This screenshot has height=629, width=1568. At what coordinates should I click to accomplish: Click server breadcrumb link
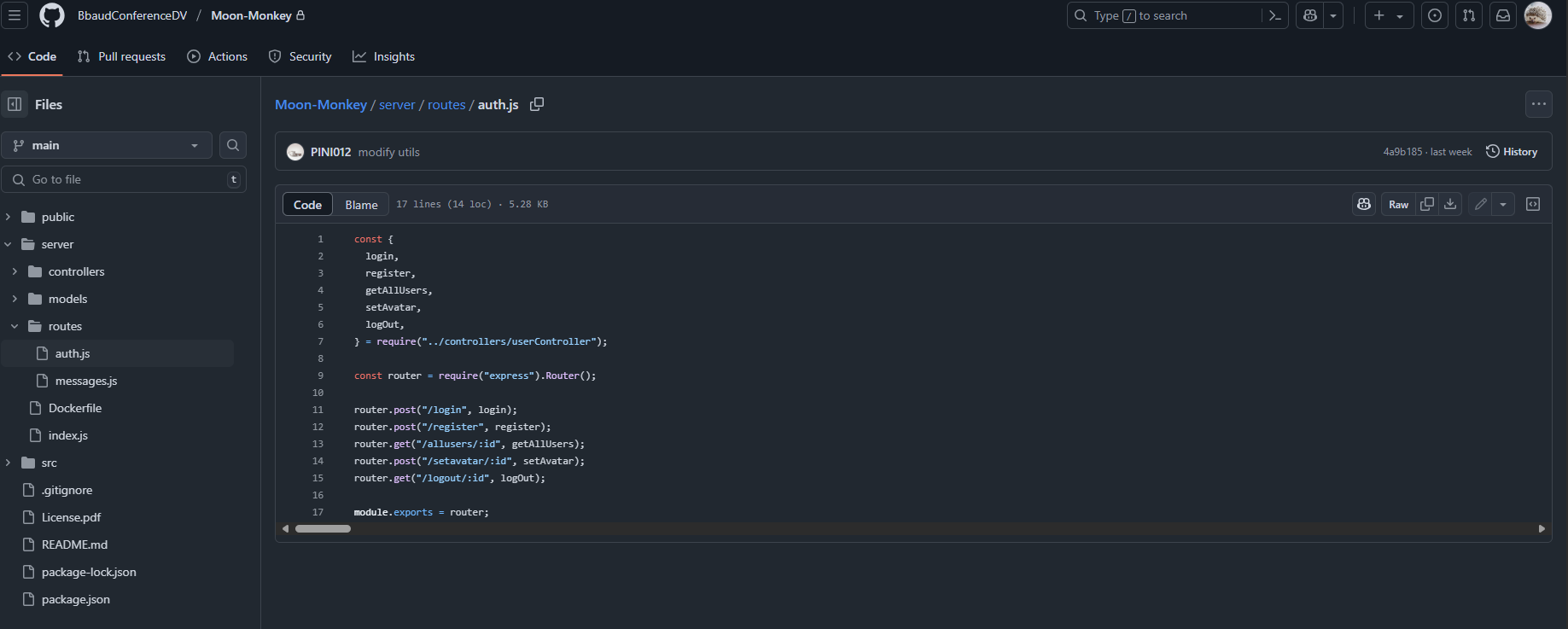tap(397, 104)
